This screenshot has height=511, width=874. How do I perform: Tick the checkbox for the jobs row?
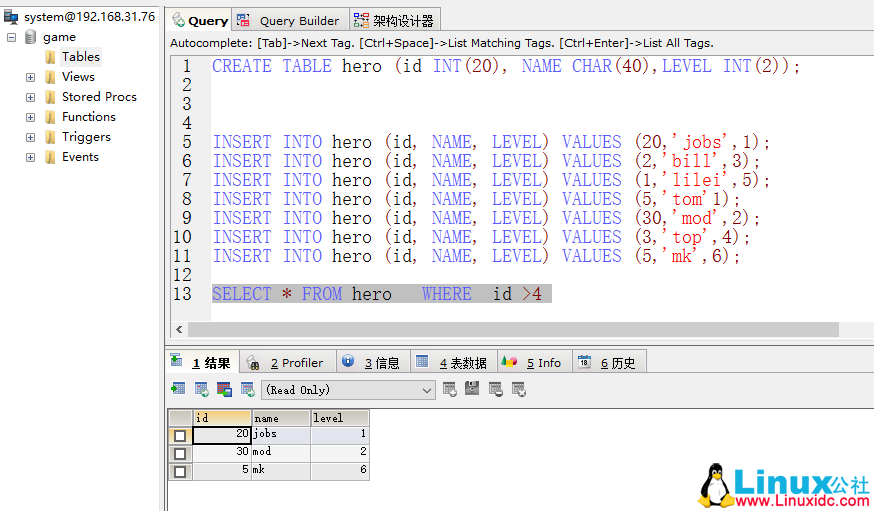click(x=180, y=435)
